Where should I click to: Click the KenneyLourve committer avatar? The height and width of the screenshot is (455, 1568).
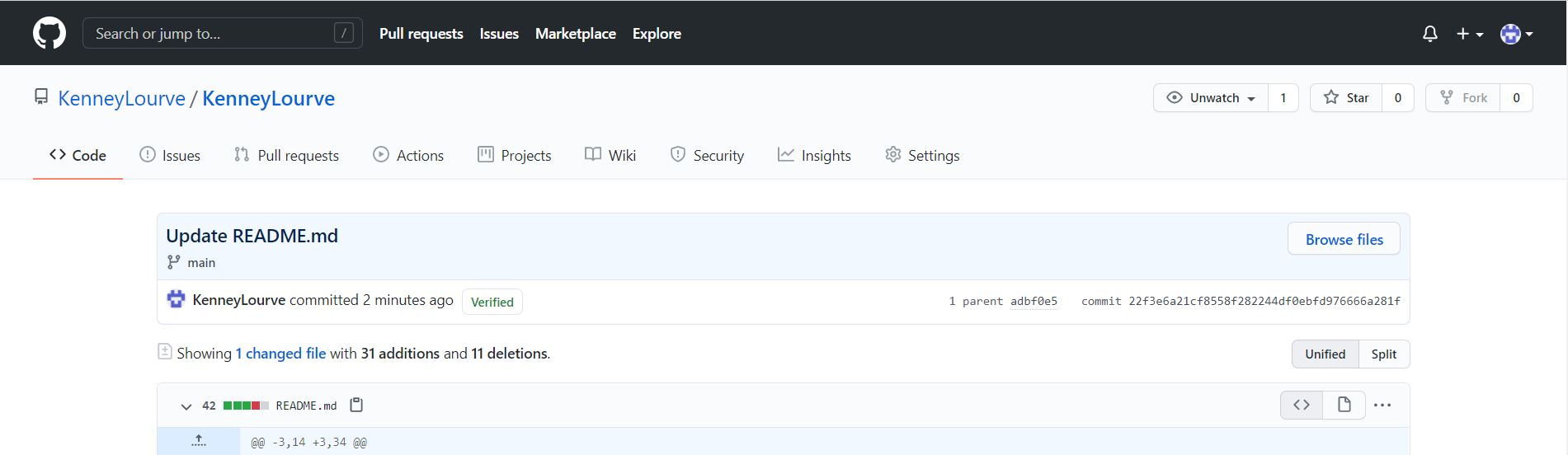[x=176, y=299]
